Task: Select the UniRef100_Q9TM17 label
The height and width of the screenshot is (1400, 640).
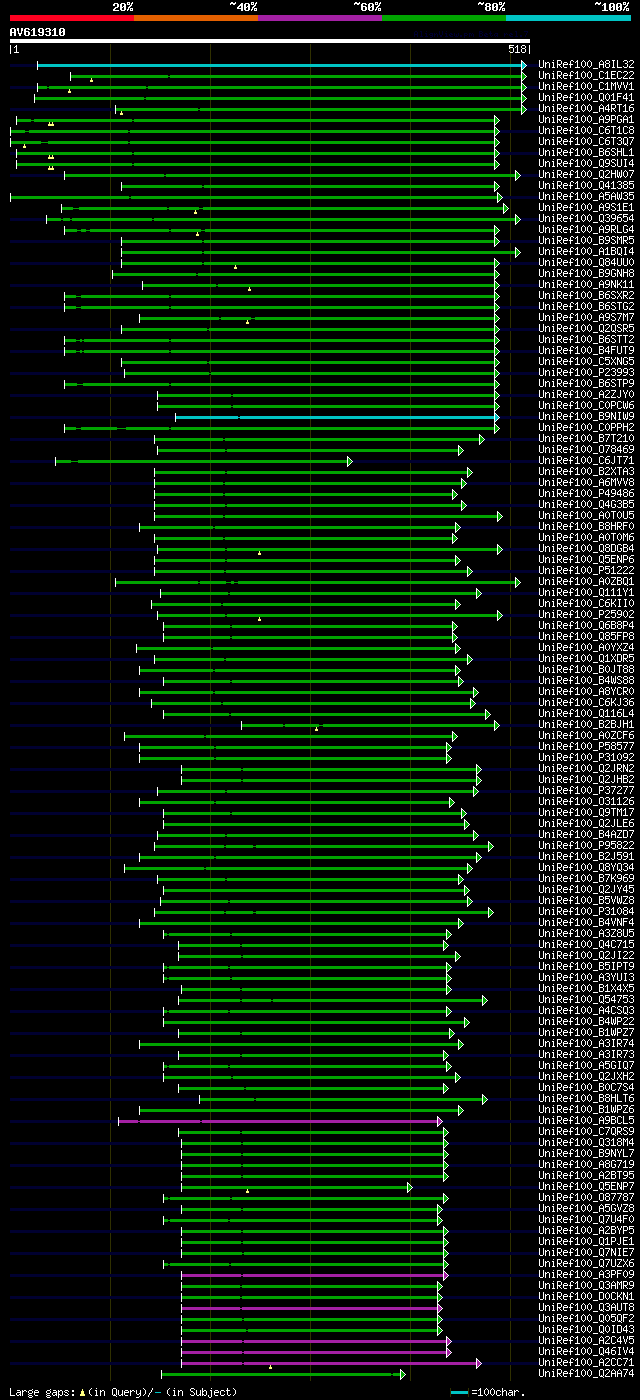Action: click(x=586, y=813)
